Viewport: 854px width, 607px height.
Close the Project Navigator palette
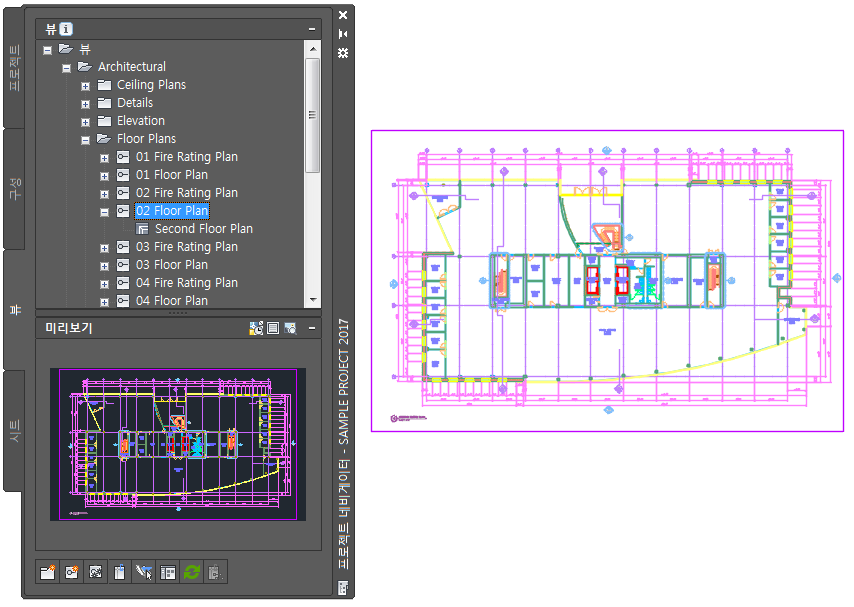coord(343,15)
